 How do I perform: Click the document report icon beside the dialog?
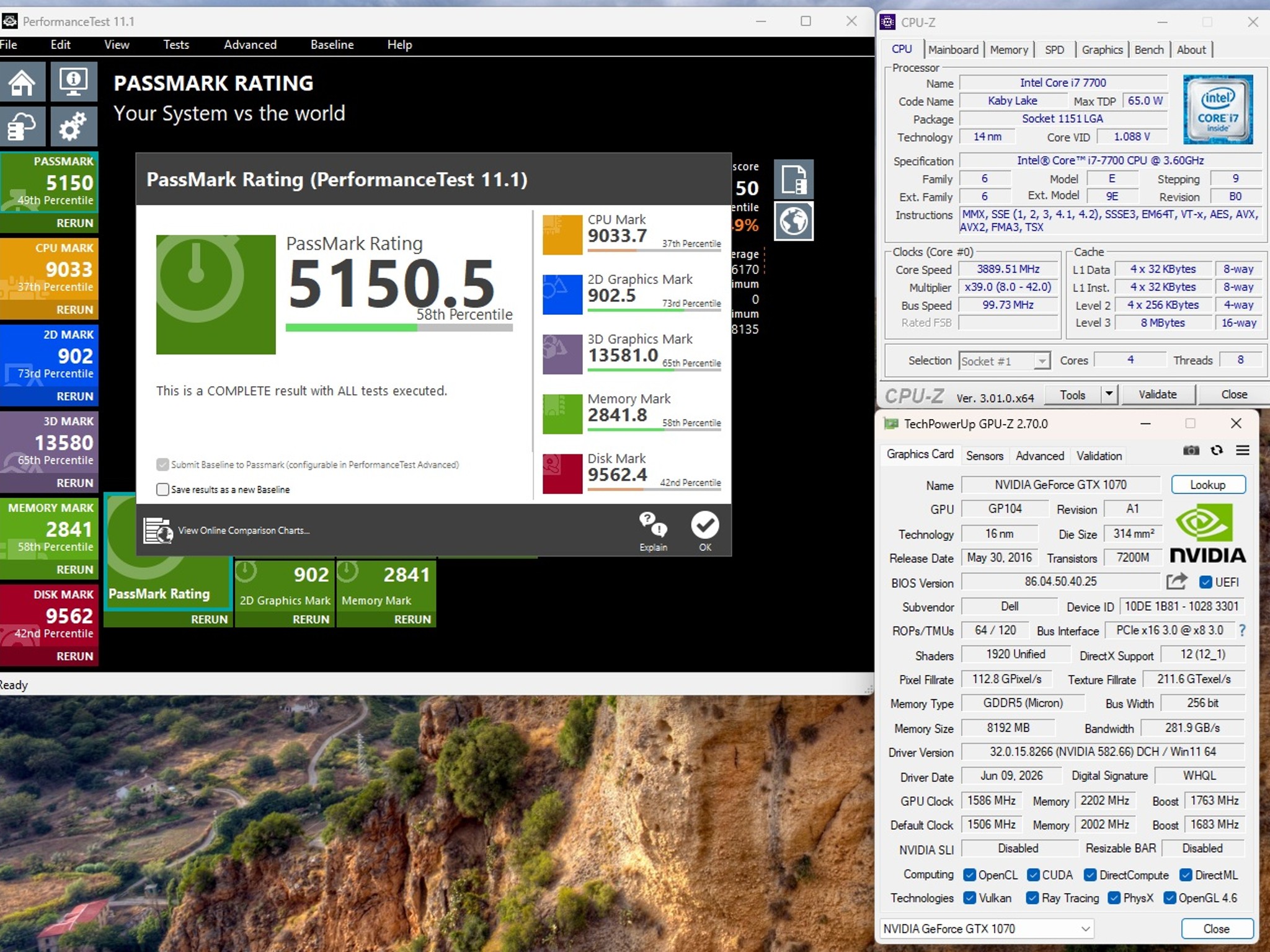[x=794, y=179]
